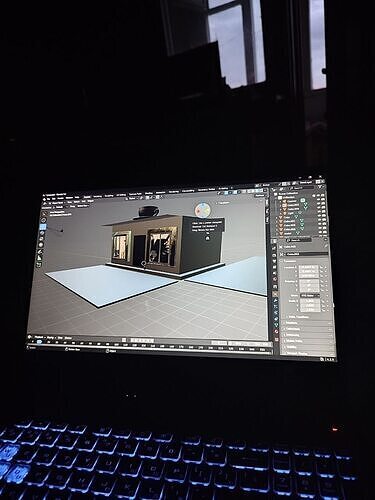Select the Select Box tool in toolbar

(44, 213)
